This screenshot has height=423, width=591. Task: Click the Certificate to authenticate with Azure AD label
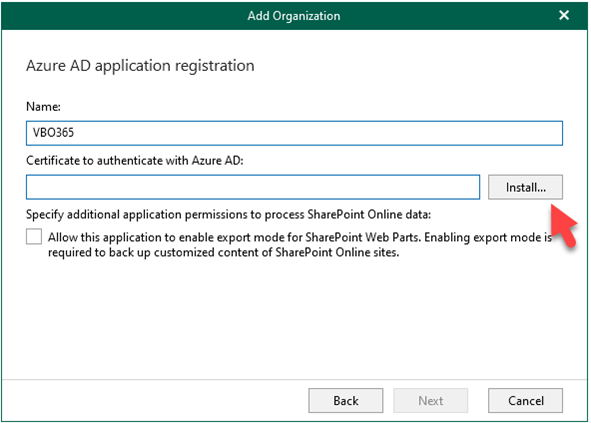coord(135,161)
